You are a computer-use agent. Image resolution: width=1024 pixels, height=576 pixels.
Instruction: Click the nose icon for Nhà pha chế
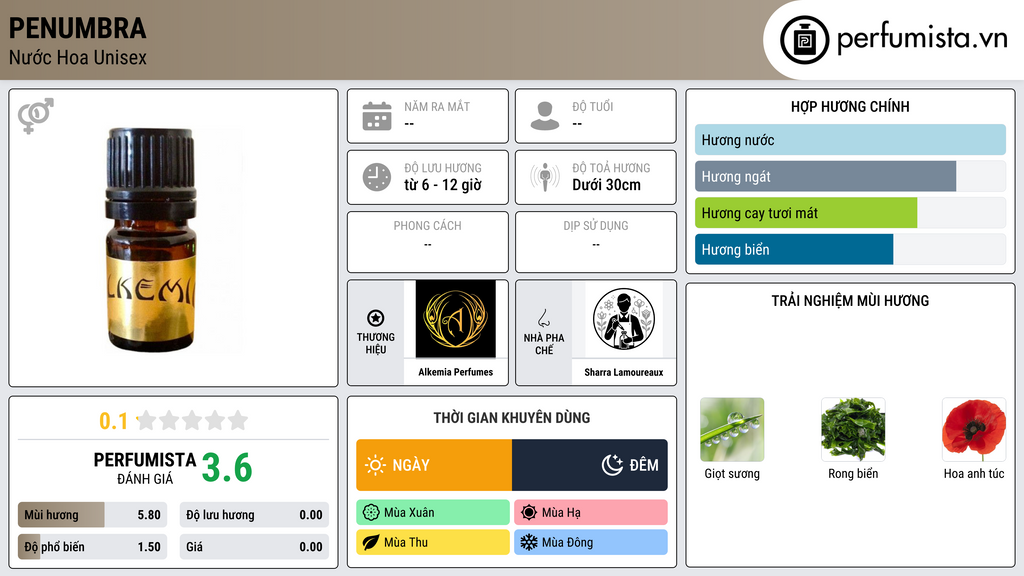pyautogui.click(x=543, y=318)
